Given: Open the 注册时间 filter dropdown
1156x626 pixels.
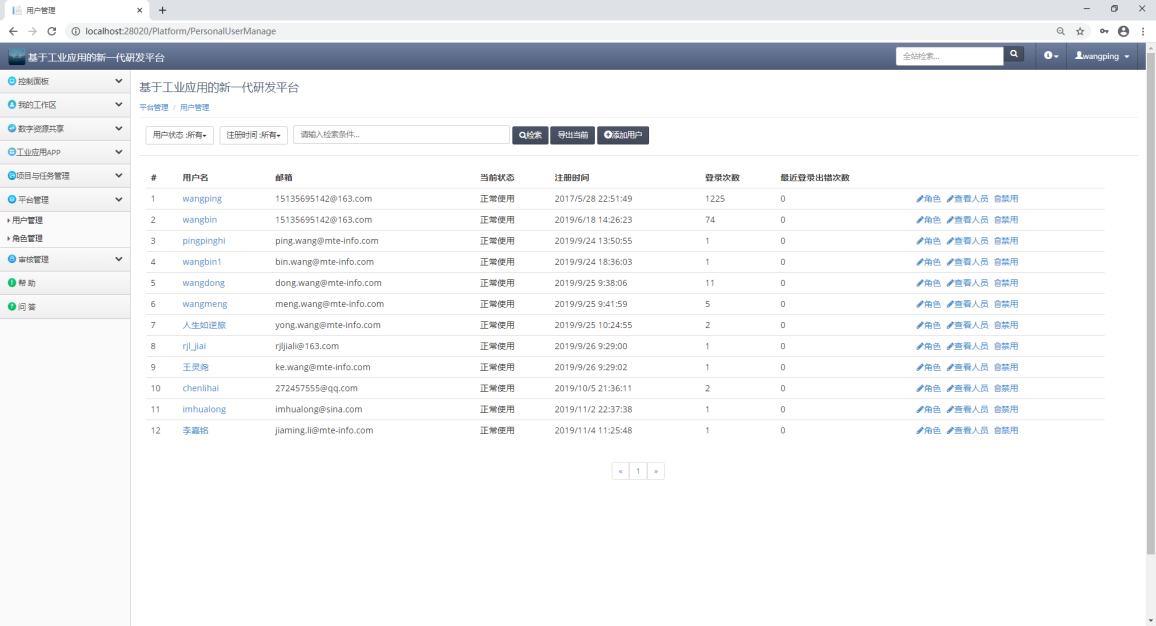Looking at the screenshot, I should point(254,135).
